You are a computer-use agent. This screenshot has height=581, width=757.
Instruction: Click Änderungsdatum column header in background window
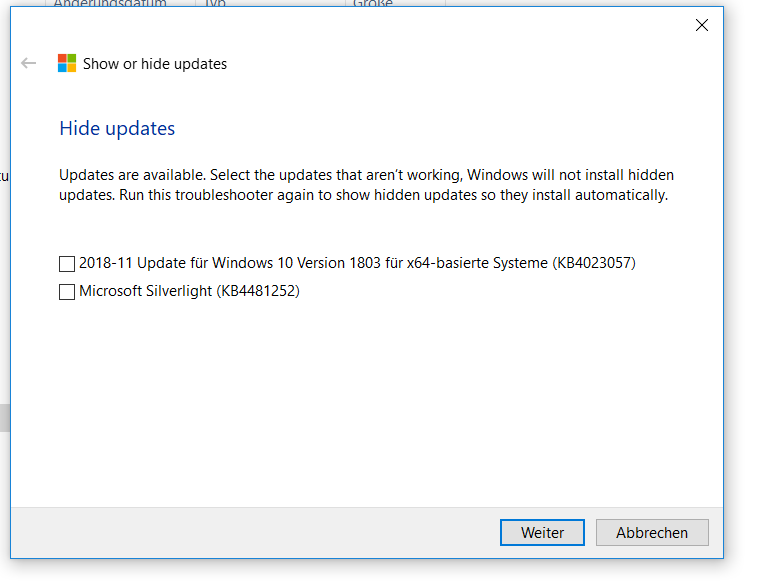coord(110,3)
